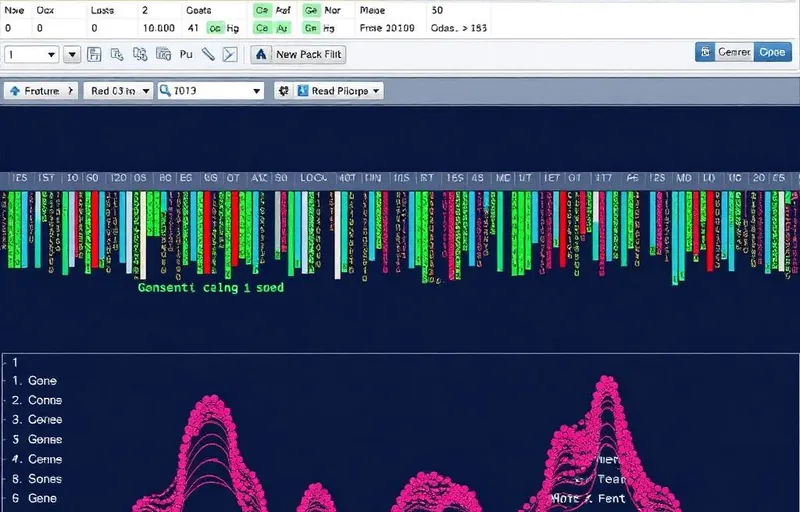Select the 1. Gone list row
This screenshot has height=512, width=800.
[34, 380]
